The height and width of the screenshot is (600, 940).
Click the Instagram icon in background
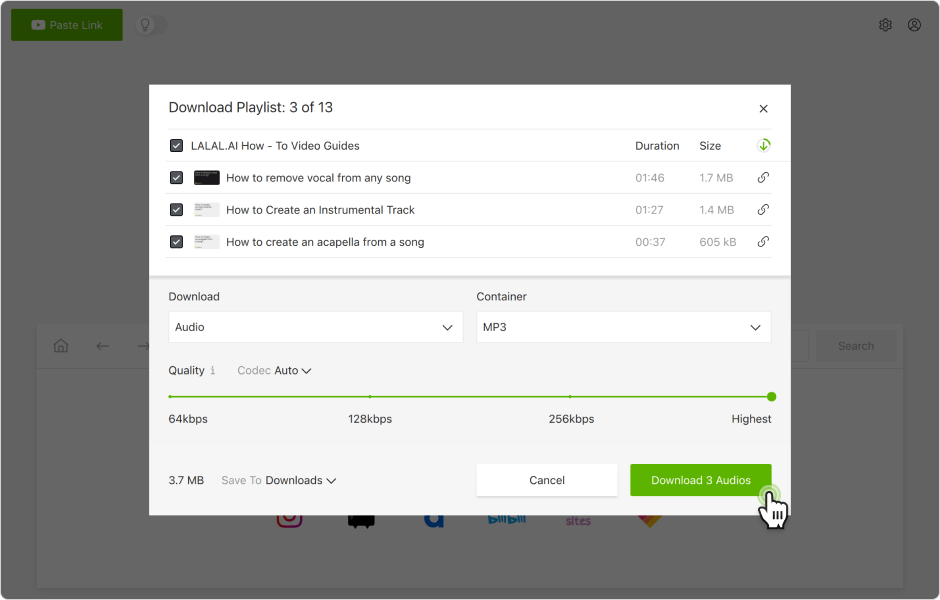290,519
